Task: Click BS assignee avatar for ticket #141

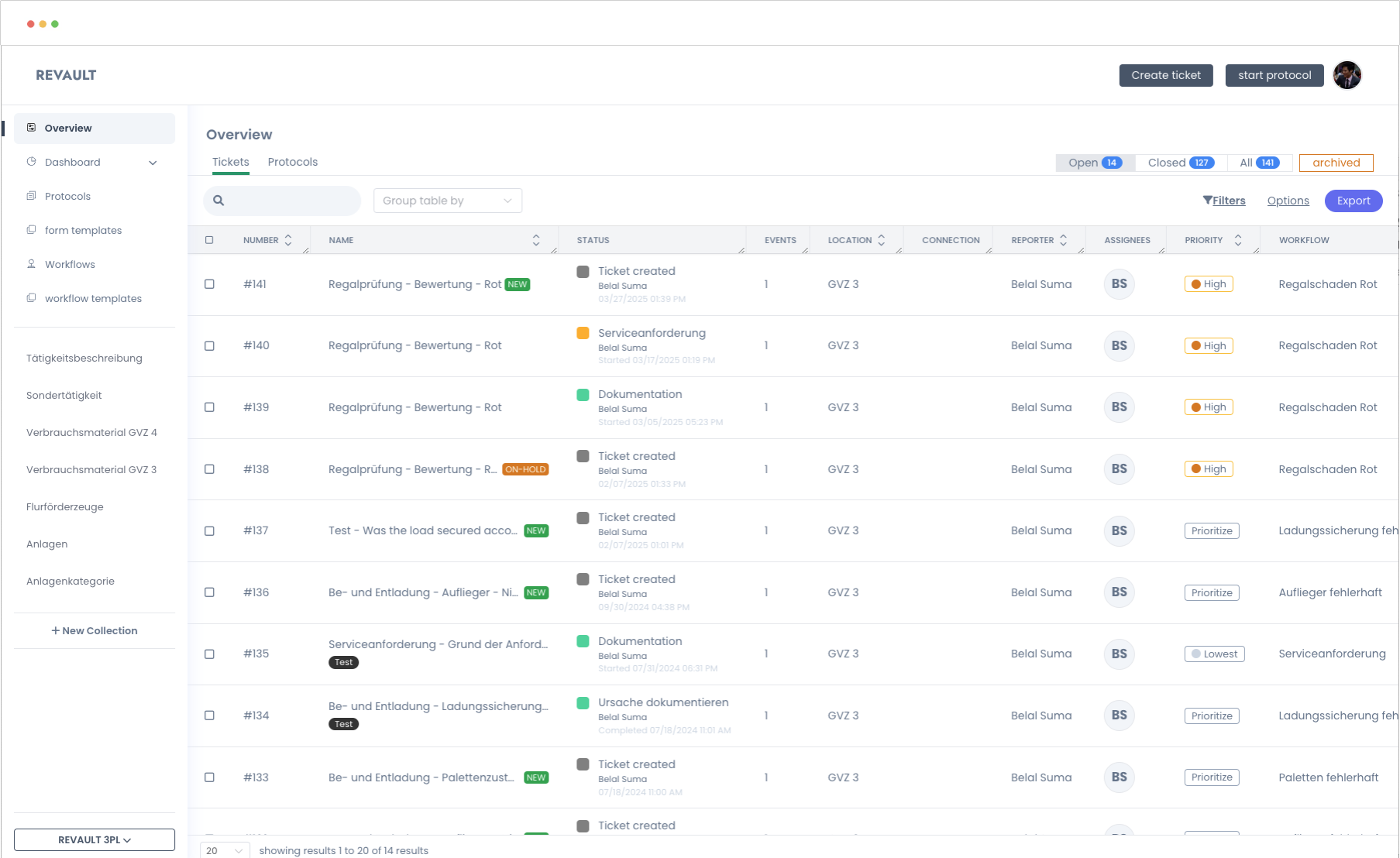Action: coord(1119,284)
